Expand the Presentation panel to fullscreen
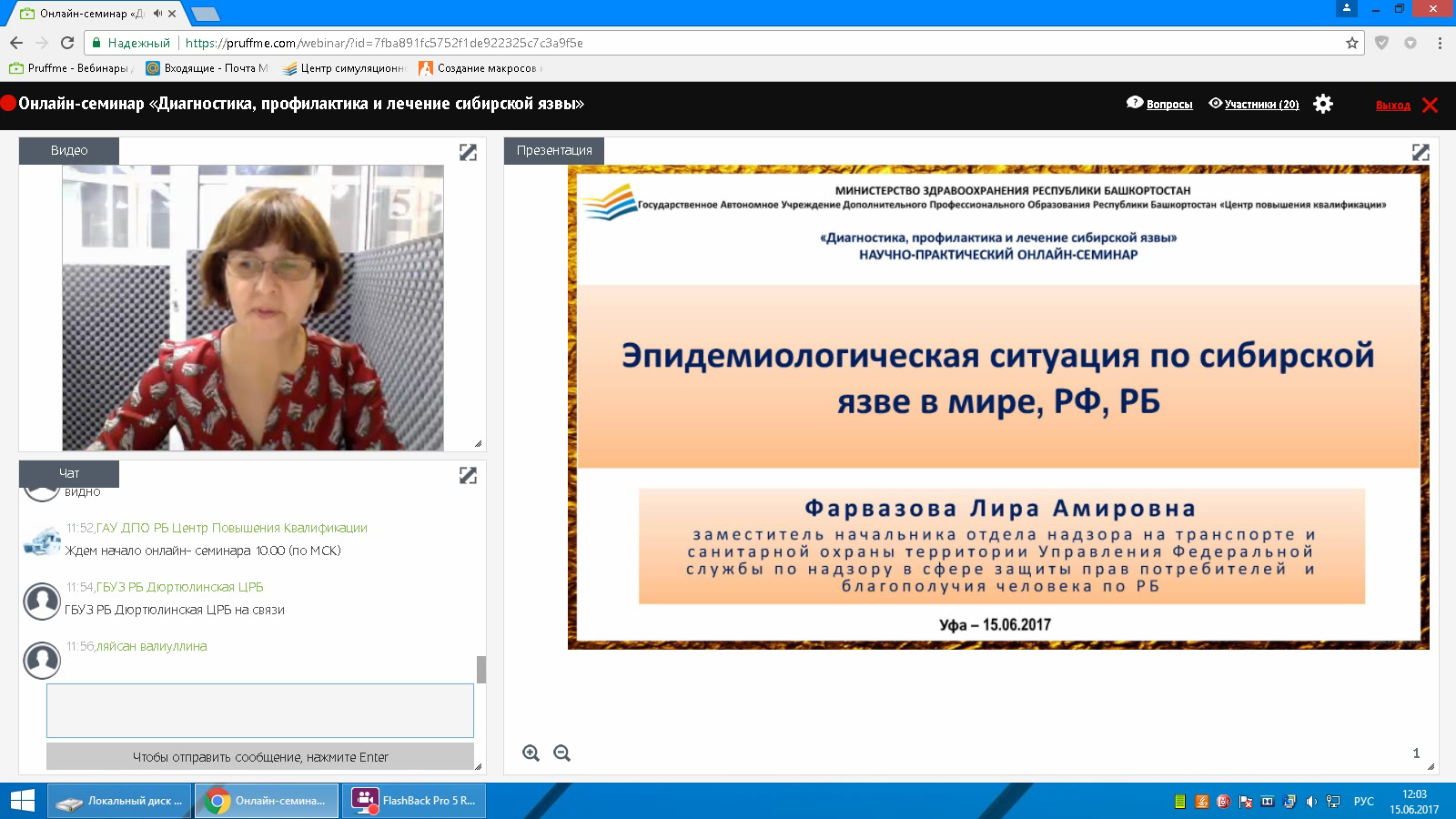Image resolution: width=1456 pixels, height=819 pixels. click(x=1420, y=152)
